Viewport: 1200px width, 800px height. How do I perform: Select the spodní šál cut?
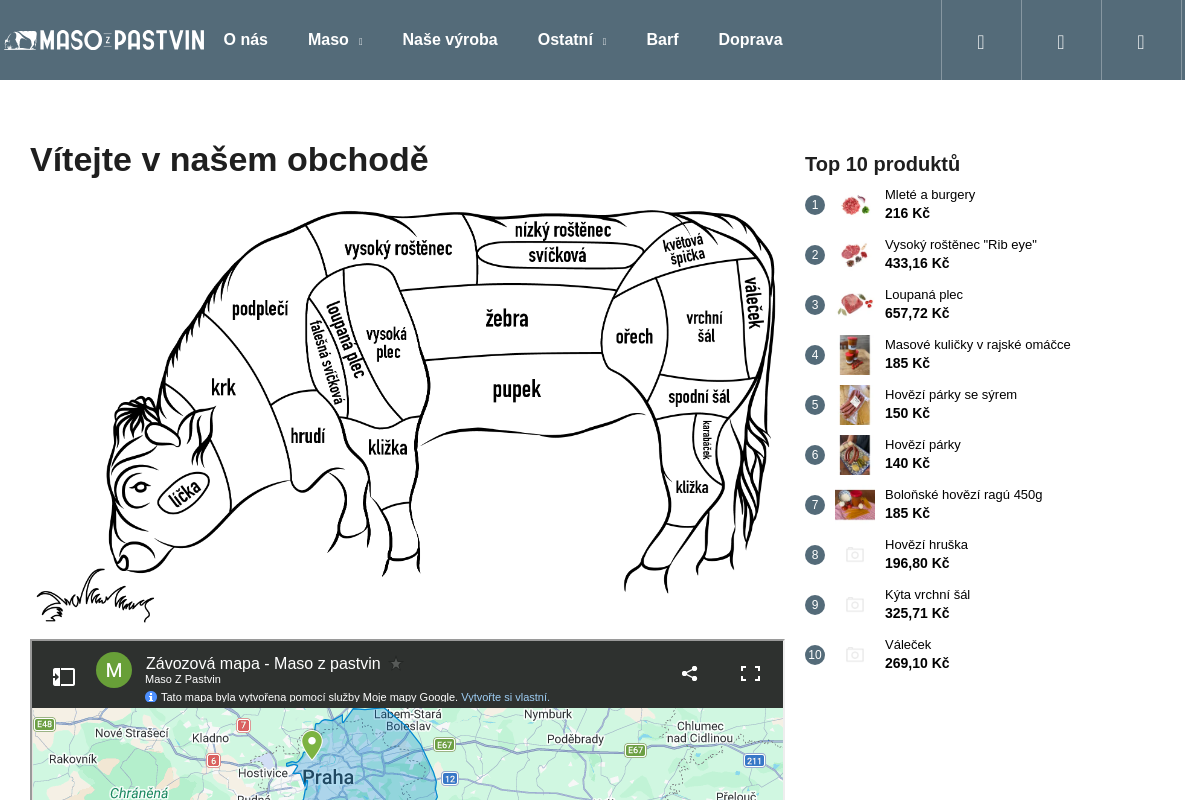click(x=699, y=397)
